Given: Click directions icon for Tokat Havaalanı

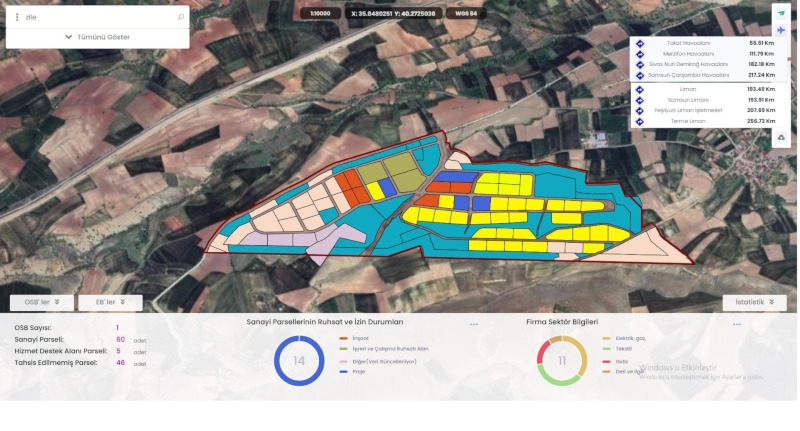Looking at the screenshot, I should (639, 44).
